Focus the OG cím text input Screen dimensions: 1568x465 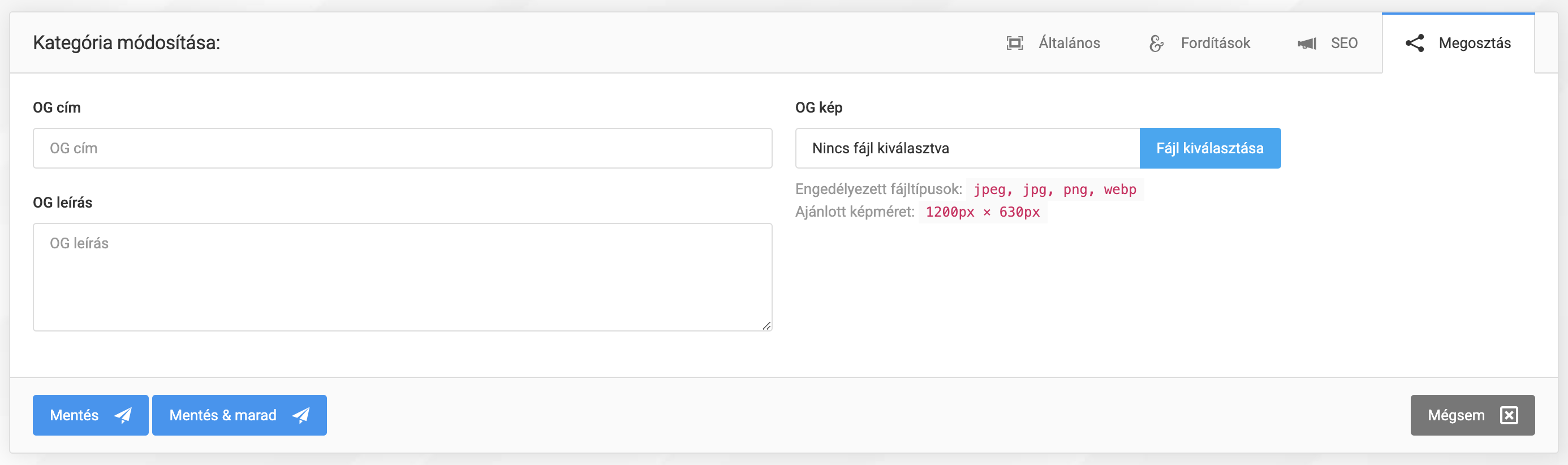tap(402, 149)
